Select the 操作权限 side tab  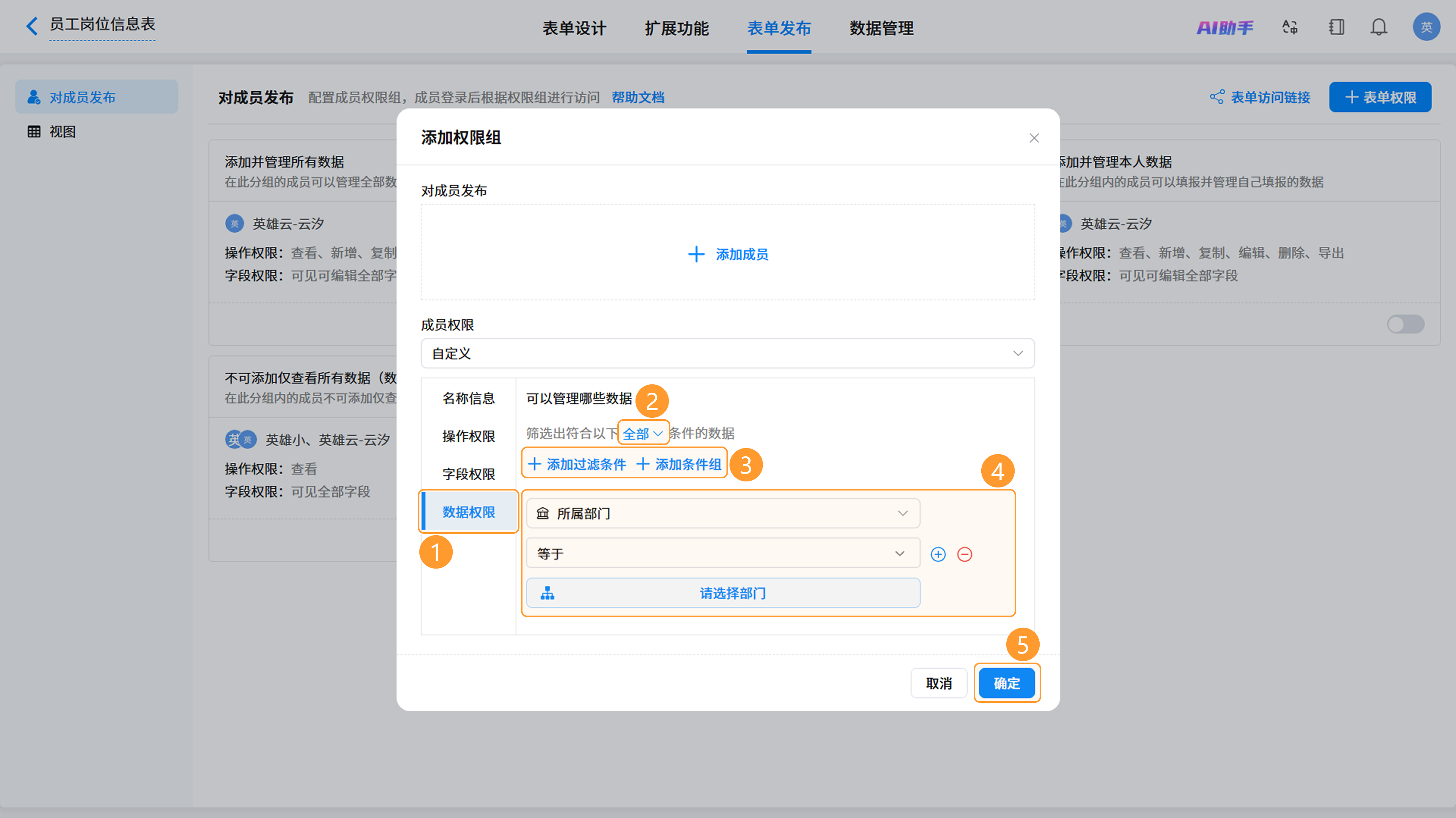tap(469, 436)
